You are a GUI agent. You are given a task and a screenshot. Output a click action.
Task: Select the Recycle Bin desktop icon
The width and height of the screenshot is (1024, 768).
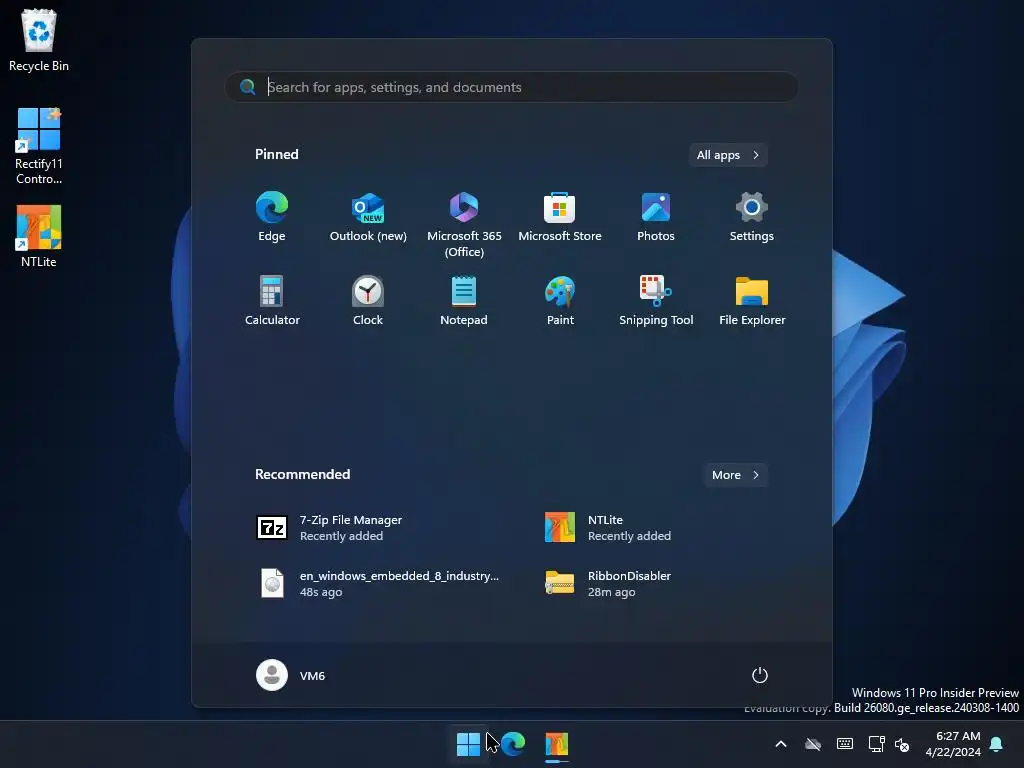click(39, 40)
